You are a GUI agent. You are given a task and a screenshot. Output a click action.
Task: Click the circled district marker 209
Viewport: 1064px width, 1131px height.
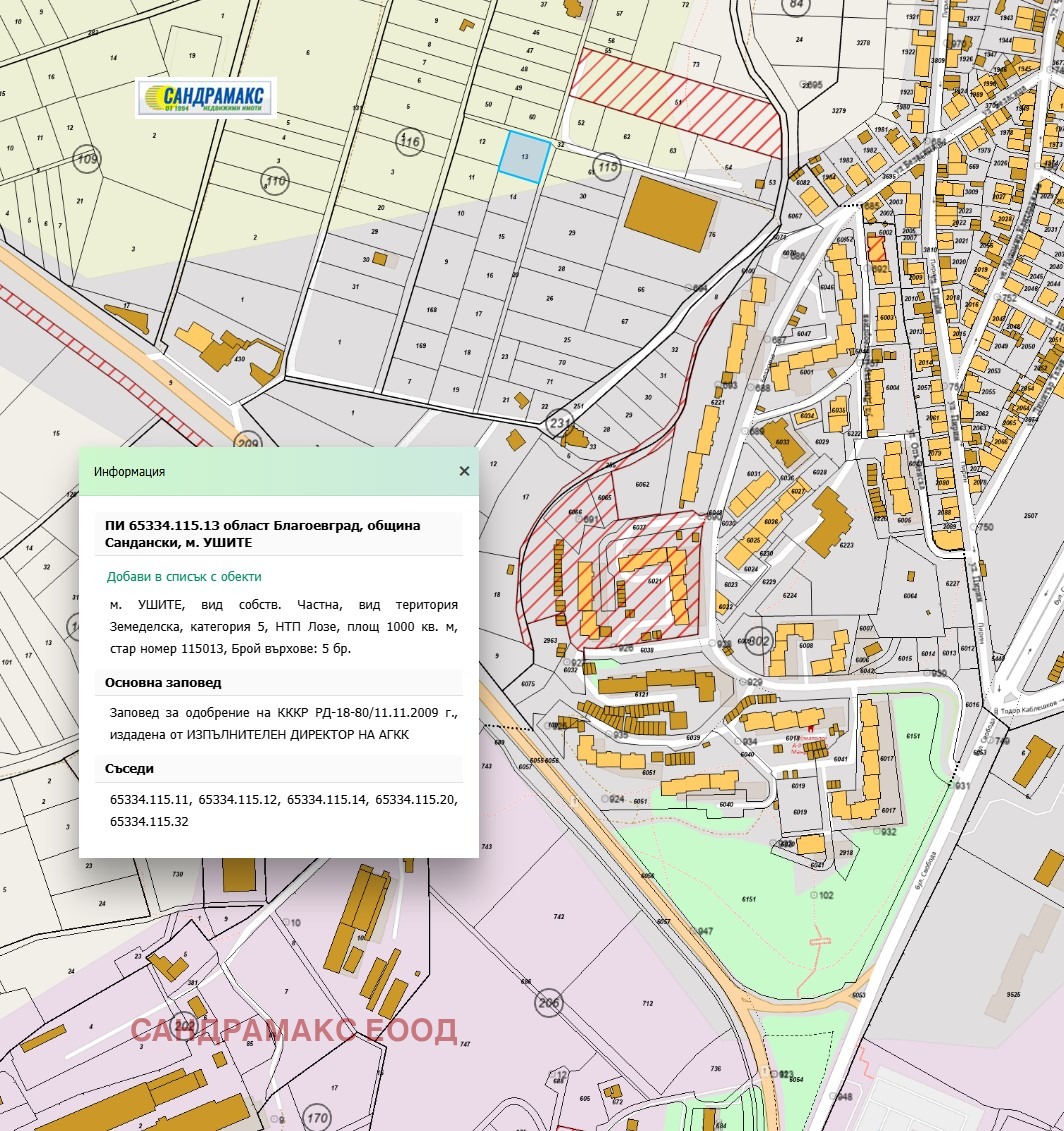point(248,441)
